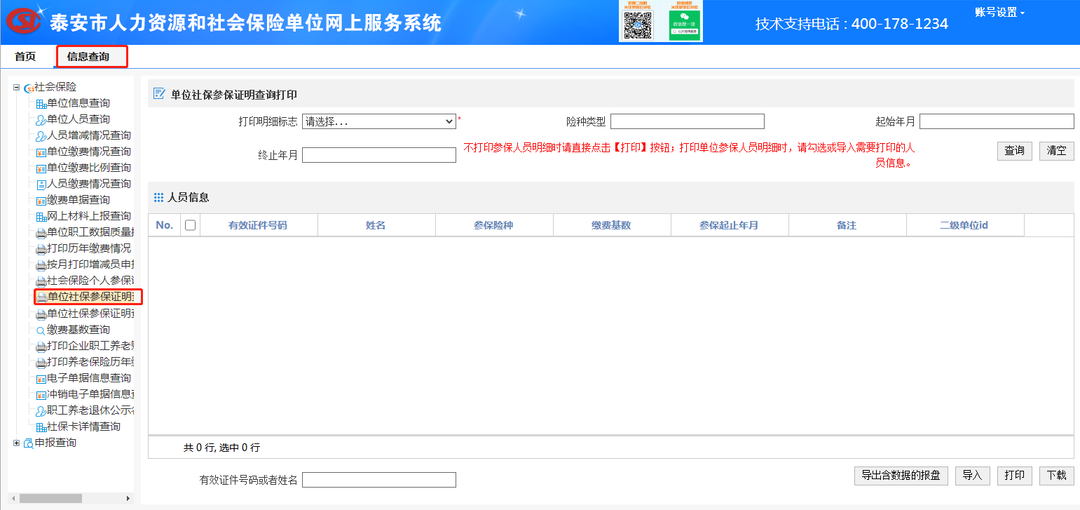The width and height of the screenshot is (1080, 510).
Task: Open 缴费基数查询 via its magnifier icon
Action: tap(40, 330)
